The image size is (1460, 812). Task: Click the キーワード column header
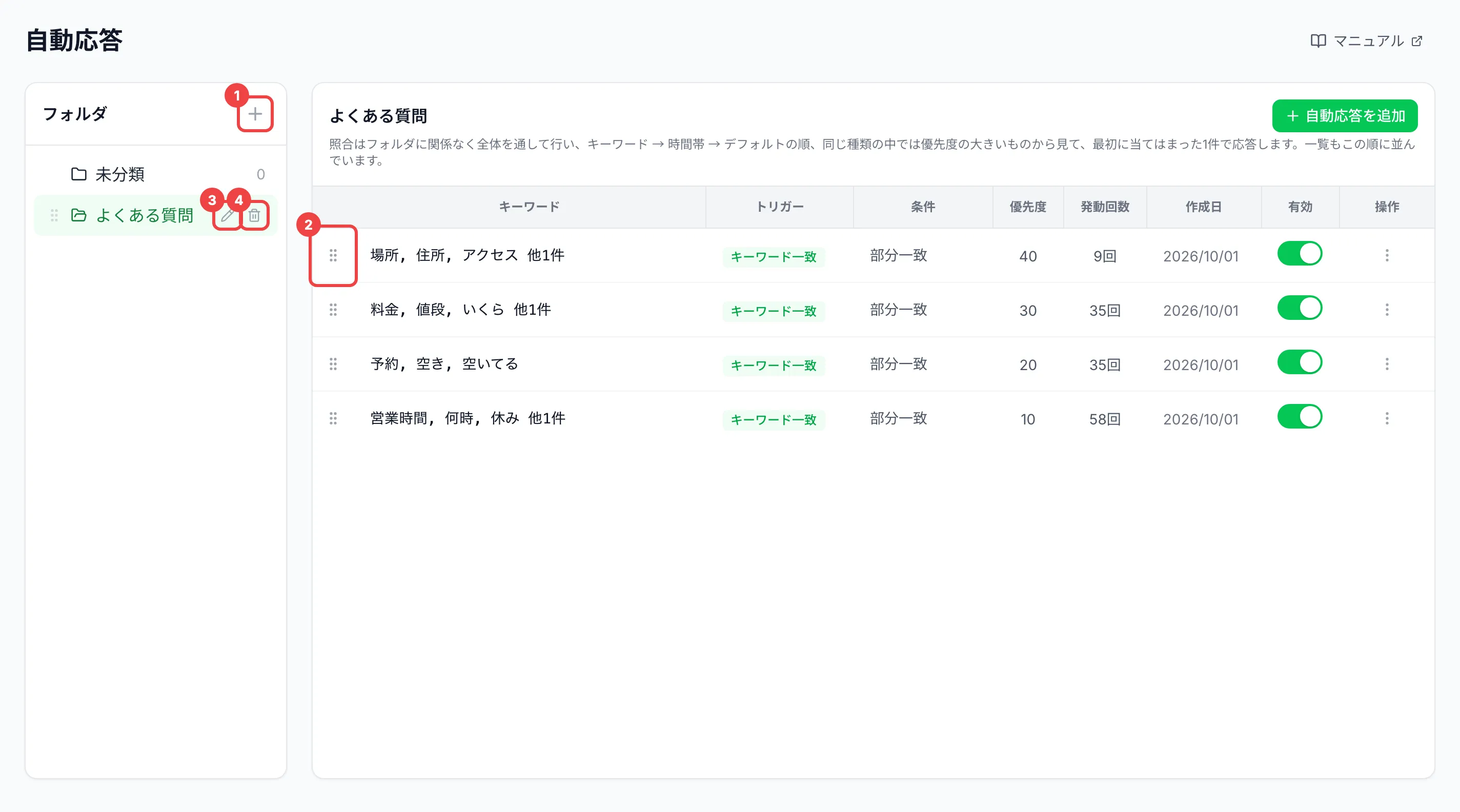coord(529,207)
